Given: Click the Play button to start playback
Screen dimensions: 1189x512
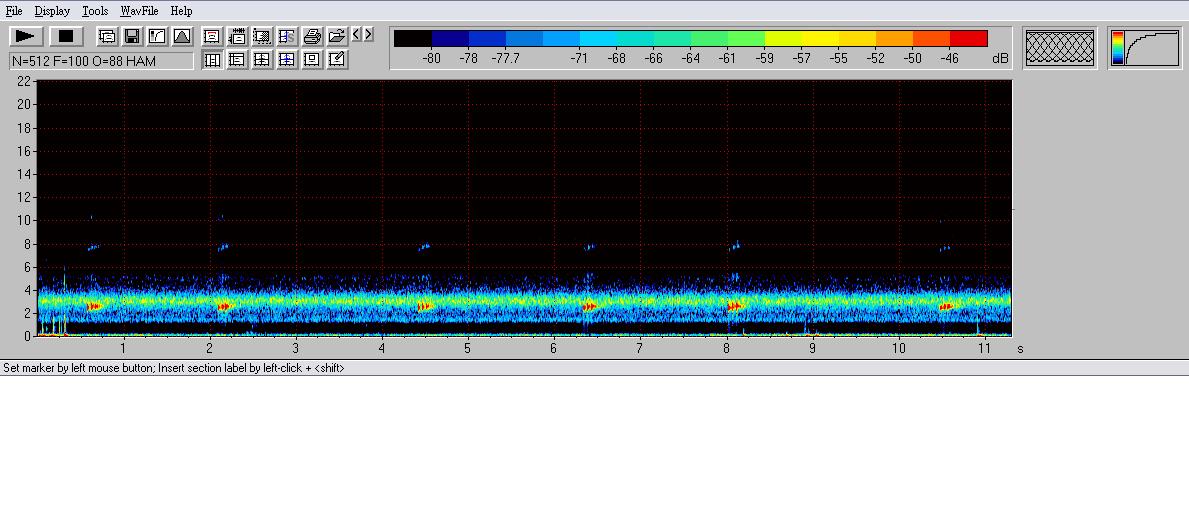Looking at the screenshot, I should (25, 36).
